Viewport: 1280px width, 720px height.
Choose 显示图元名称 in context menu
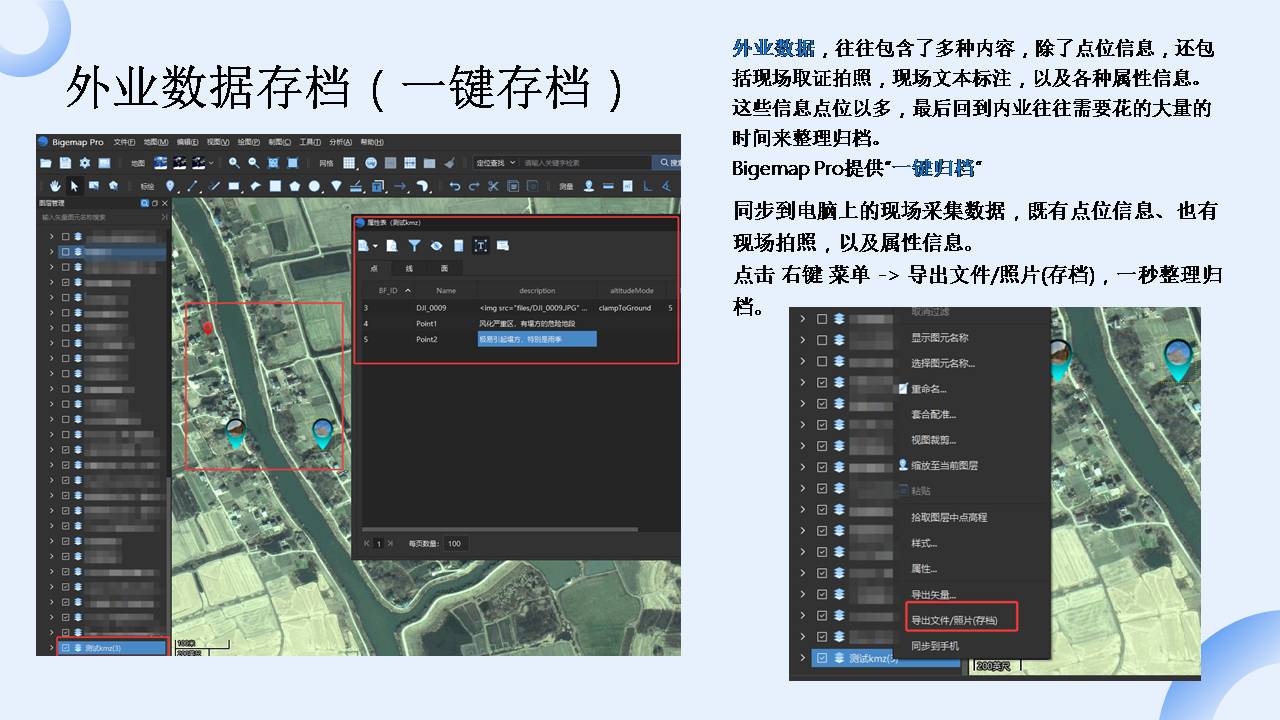[939, 338]
